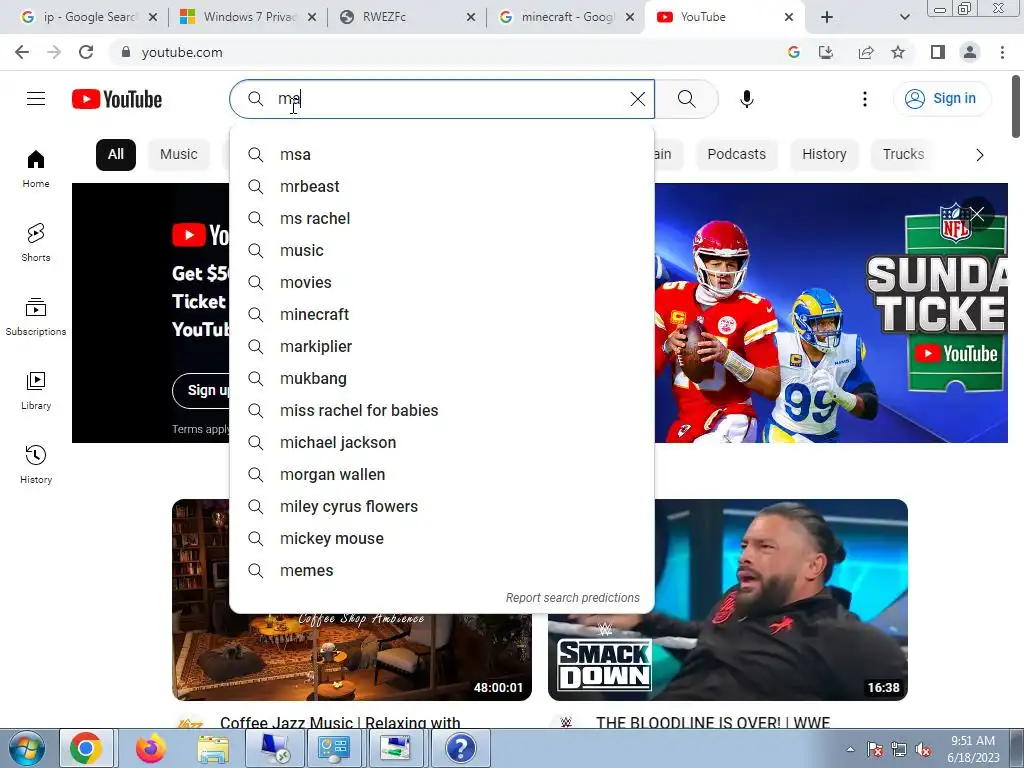This screenshot has height=768, width=1024.
Task: Click the share page icon
Action: tap(866, 52)
